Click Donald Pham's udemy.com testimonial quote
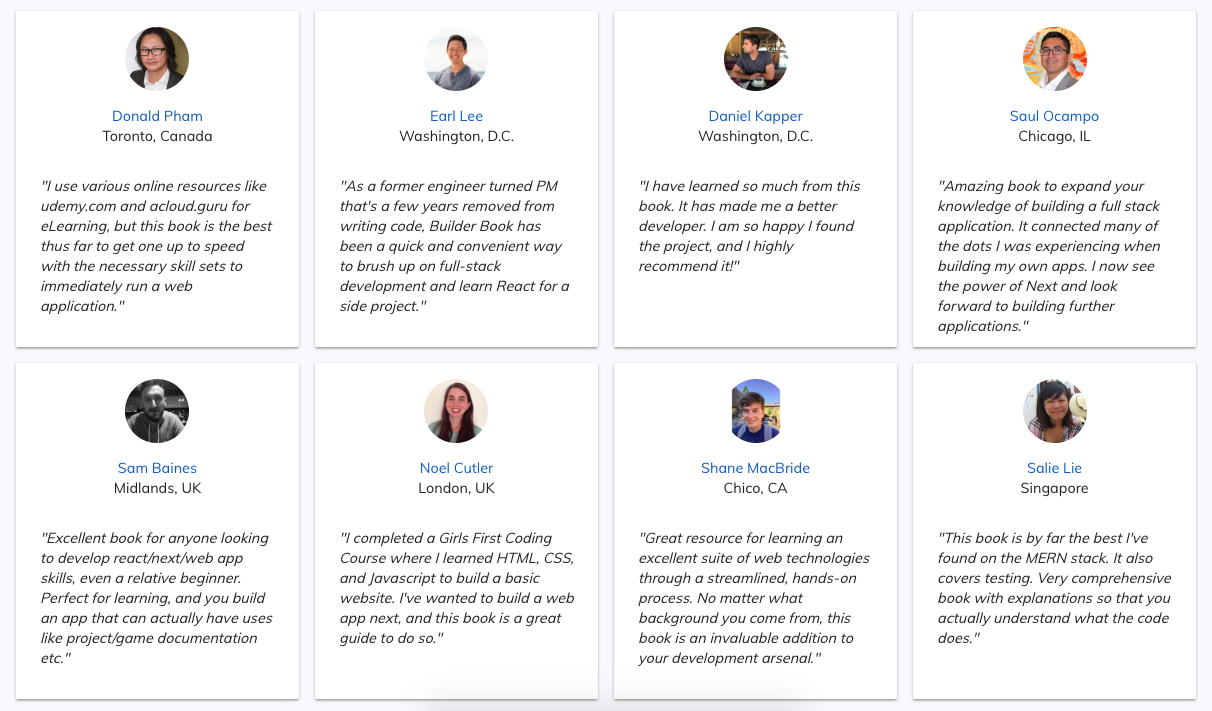 coord(157,246)
